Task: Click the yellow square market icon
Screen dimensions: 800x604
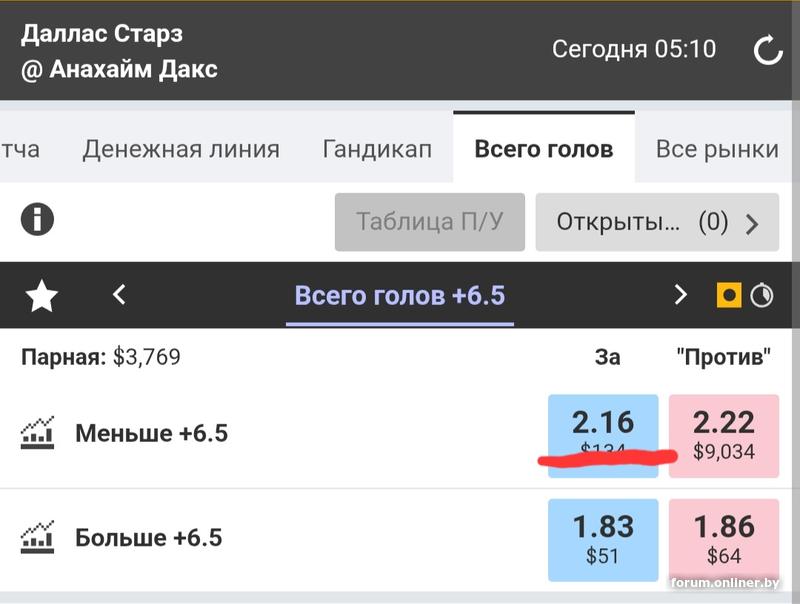Action: click(729, 296)
